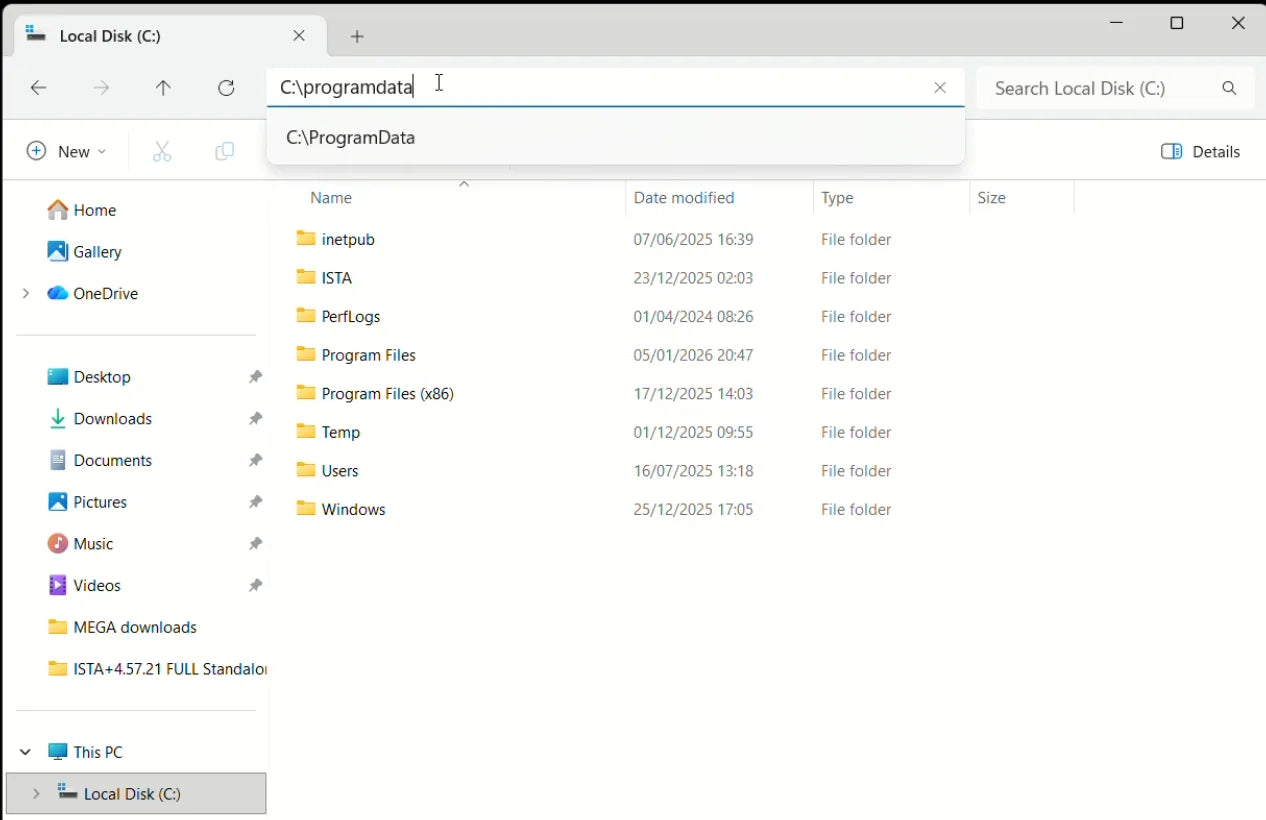Open Pictures in the sidebar

click(87, 502)
